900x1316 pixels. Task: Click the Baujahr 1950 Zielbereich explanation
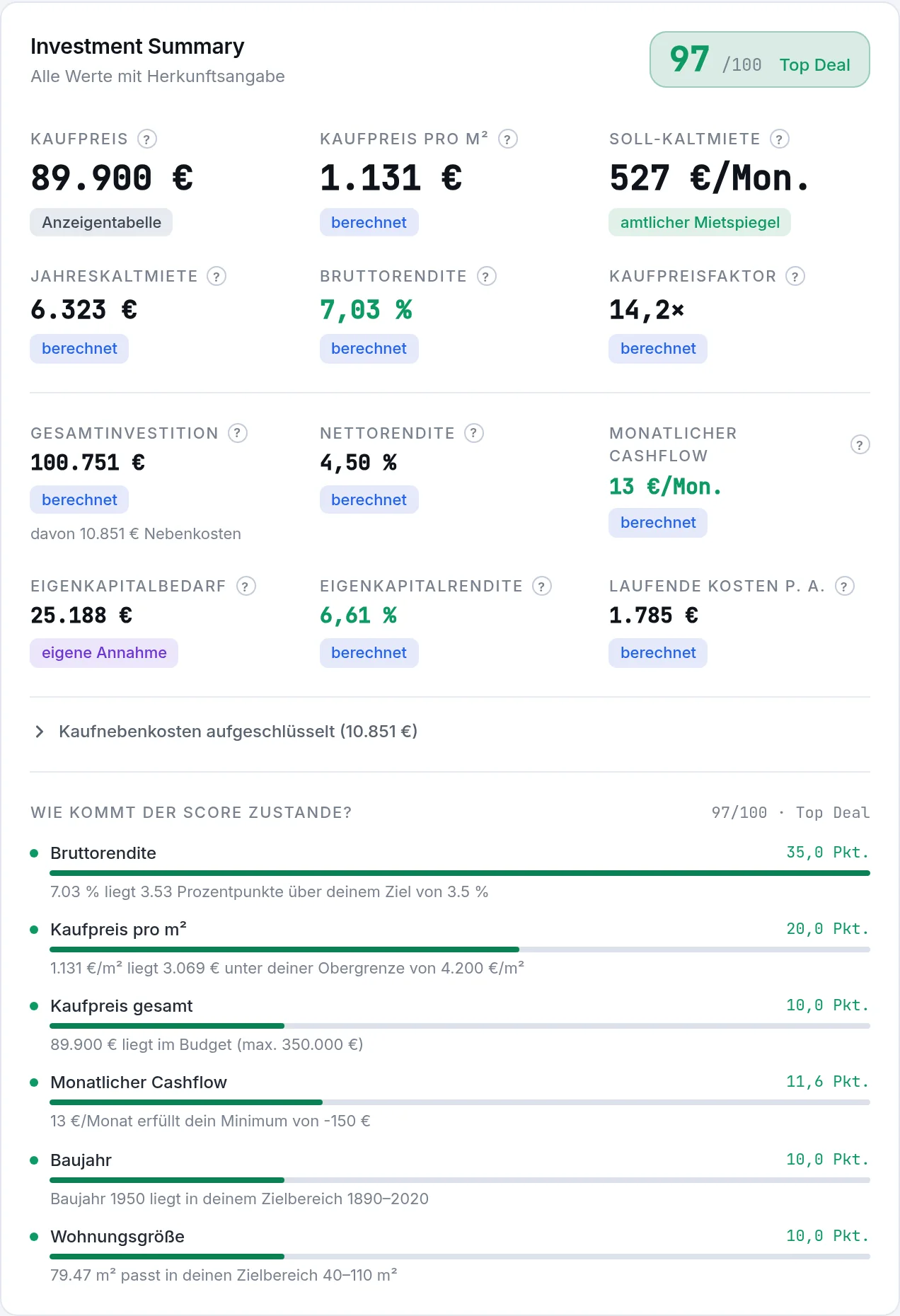239,1199
